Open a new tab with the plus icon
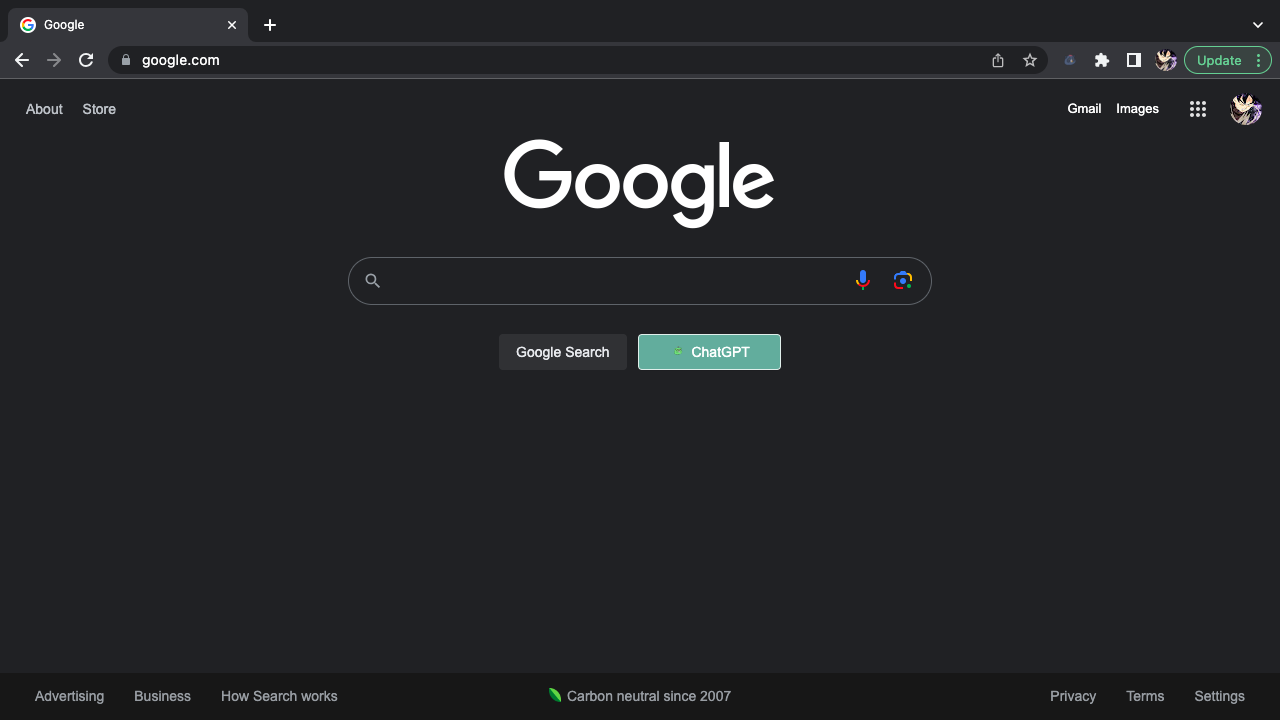 [270, 25]
